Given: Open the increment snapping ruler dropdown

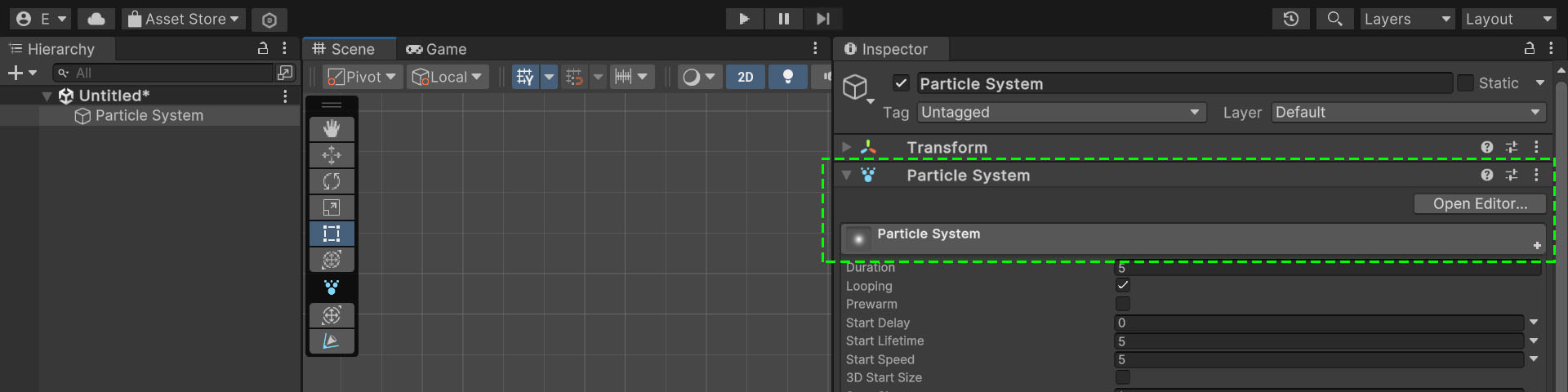Looking at the screenshot, I should tap(632, 77).
